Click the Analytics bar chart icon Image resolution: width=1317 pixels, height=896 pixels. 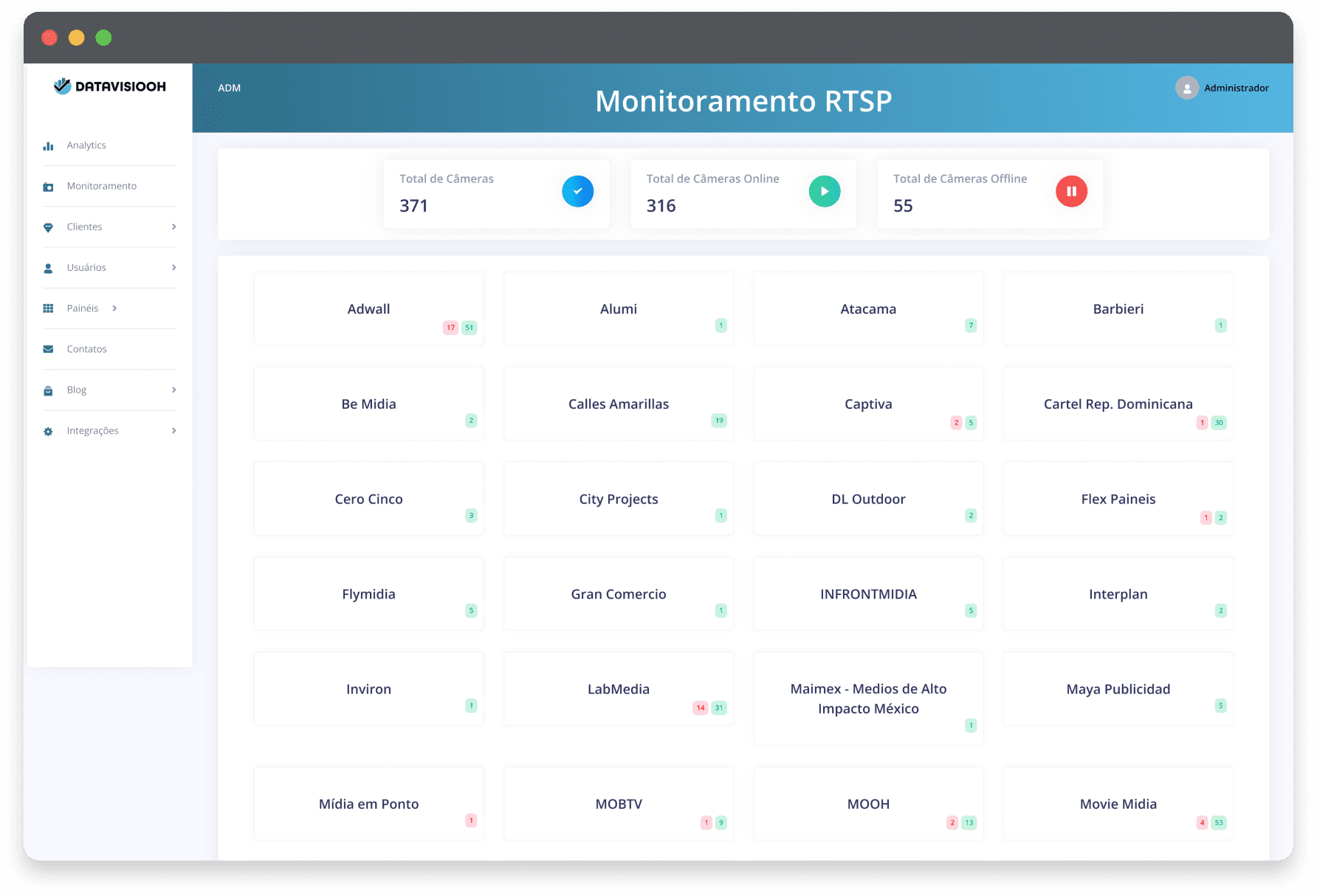pyautogui.click(x=48, y=146)
